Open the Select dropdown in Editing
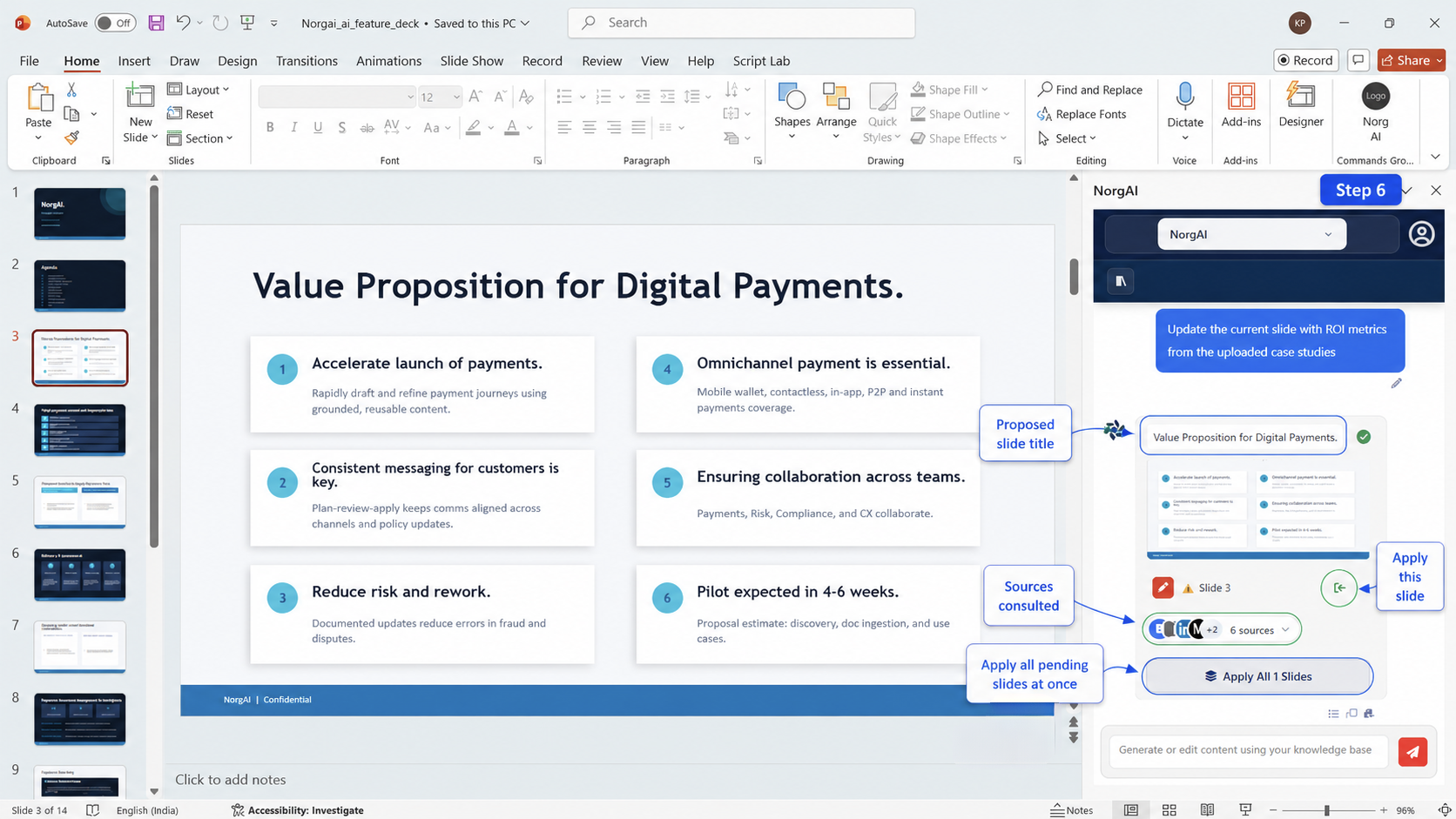The height and width of the screenshot is (819, 1456). click(x=1068, y=138)
